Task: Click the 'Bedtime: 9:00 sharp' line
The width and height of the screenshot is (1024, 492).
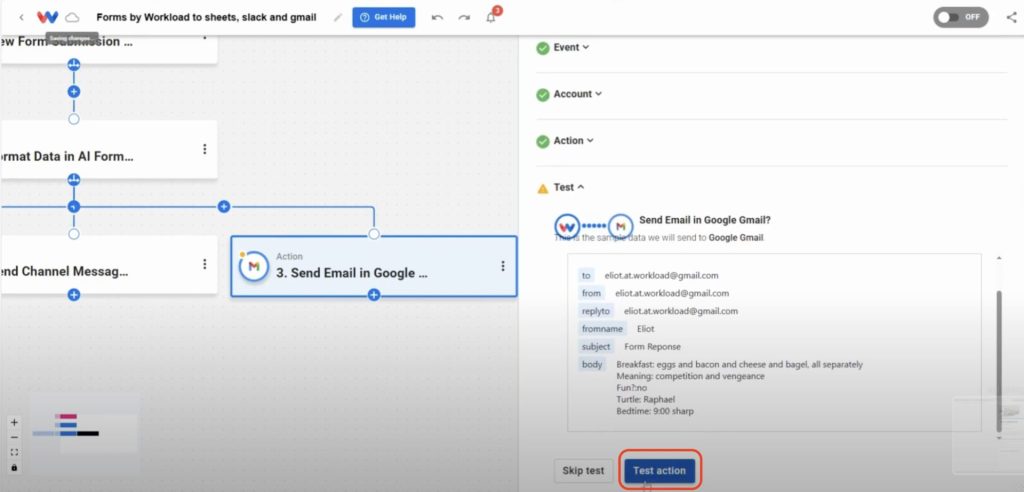Action: pyautogui.click(x=655, y=412)
